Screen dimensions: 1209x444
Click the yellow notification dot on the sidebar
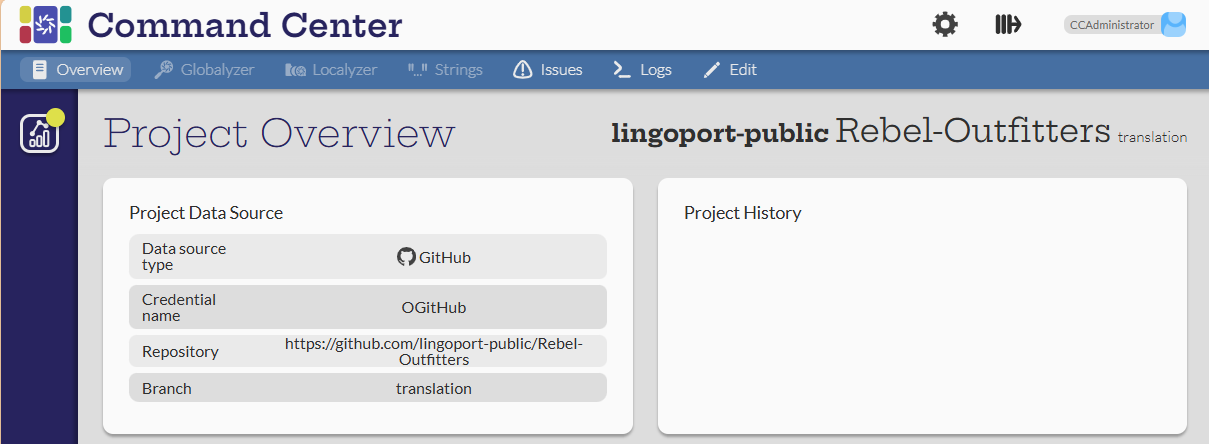click(x=56, y=117)
